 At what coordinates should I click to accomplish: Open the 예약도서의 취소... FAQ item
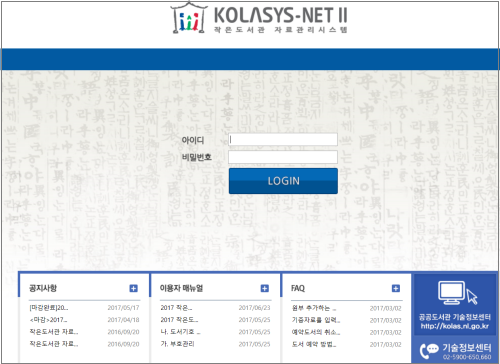tap(316, 332)
